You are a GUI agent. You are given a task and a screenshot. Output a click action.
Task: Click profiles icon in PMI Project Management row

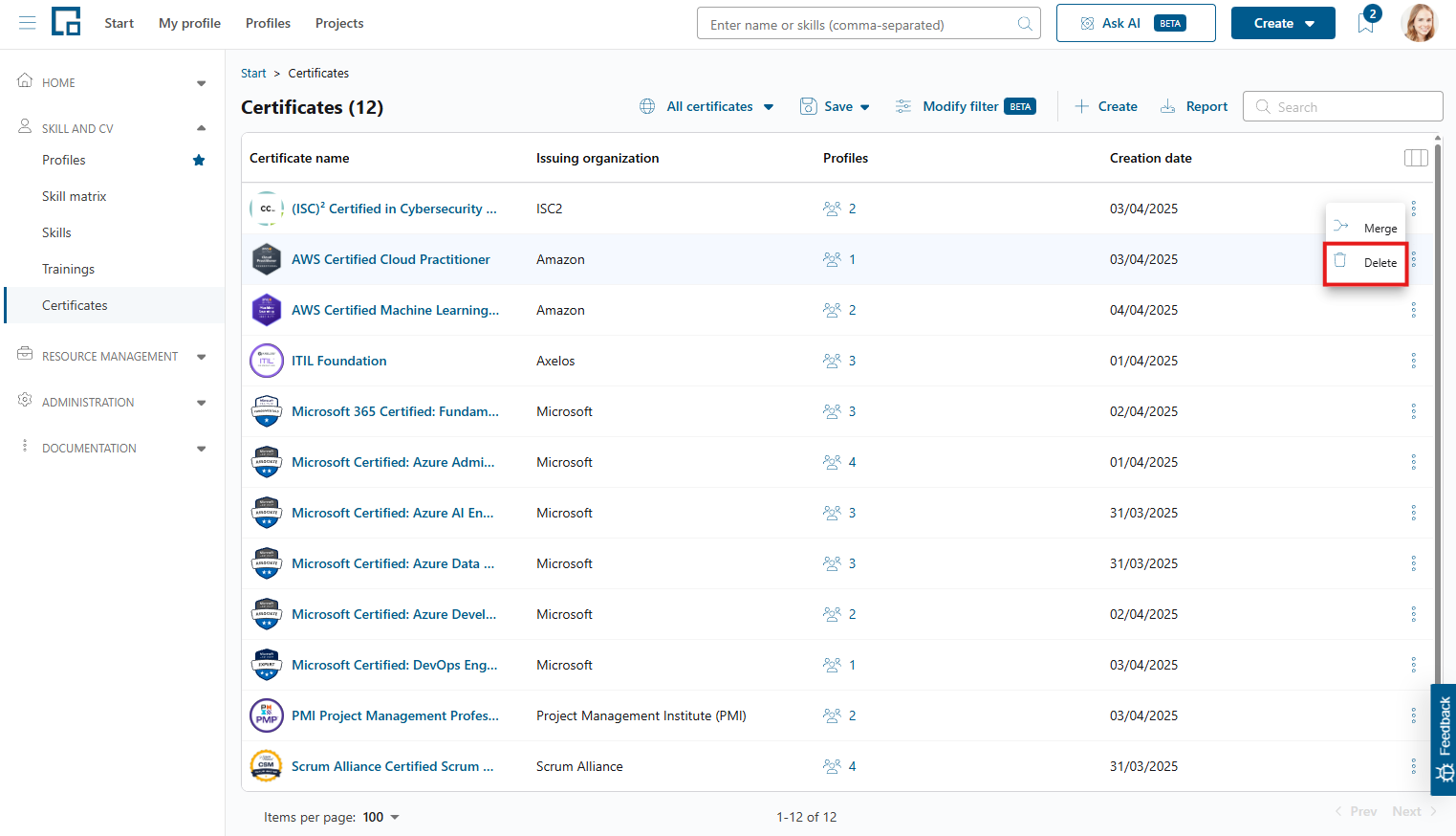(832, 715)
